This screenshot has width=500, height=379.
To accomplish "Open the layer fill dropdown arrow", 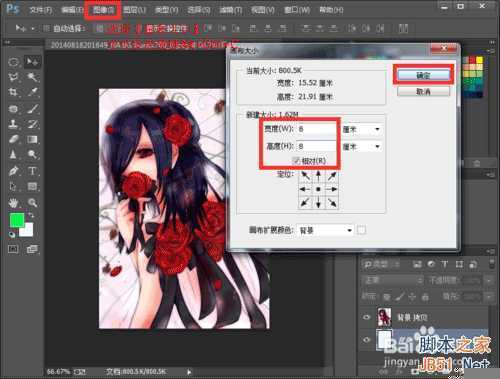I will tap(489, 296).
